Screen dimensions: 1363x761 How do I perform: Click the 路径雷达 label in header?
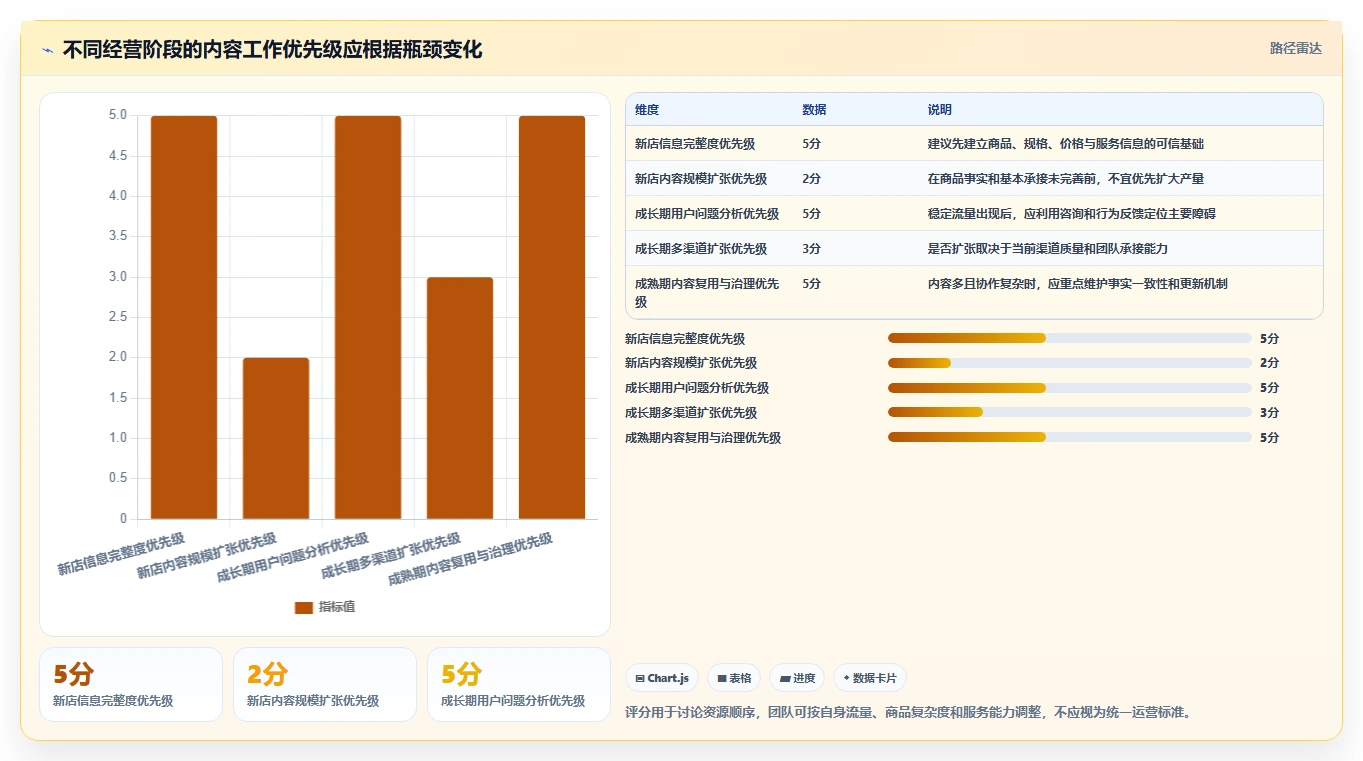pyautogui.click(x=1296, y=48)
